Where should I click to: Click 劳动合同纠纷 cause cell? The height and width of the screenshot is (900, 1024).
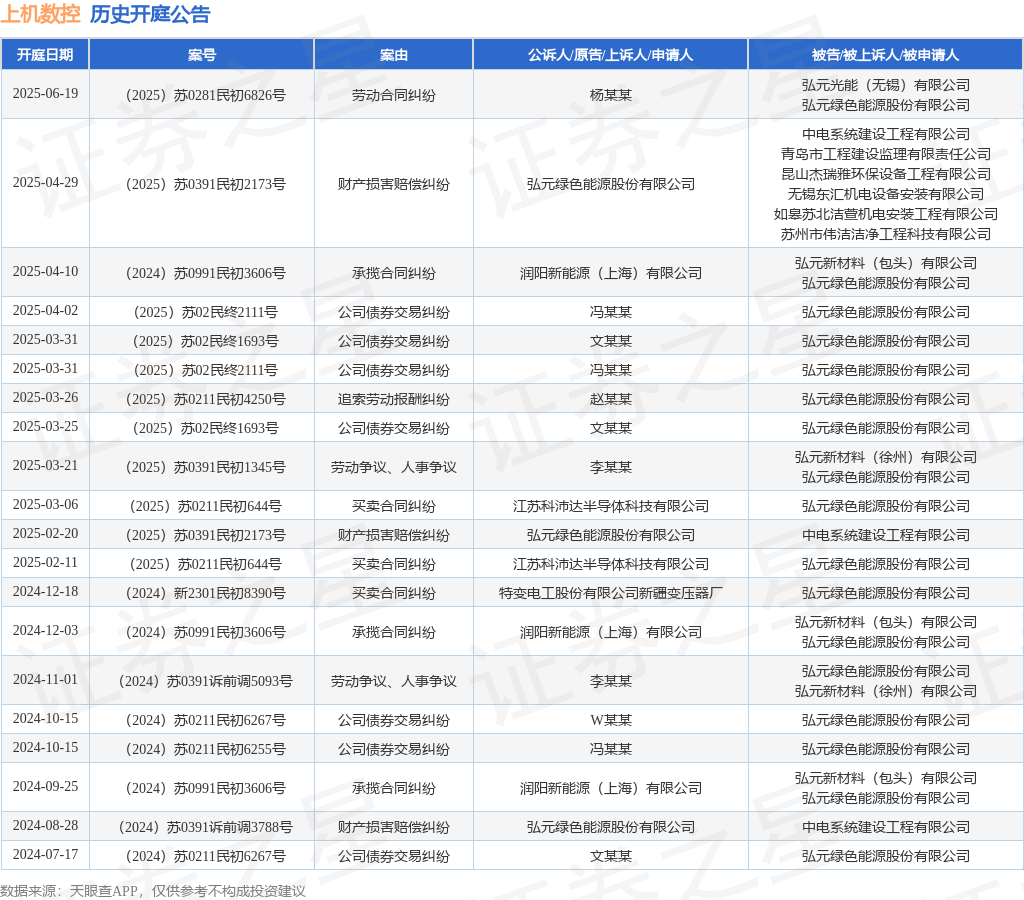coord(394,95)
